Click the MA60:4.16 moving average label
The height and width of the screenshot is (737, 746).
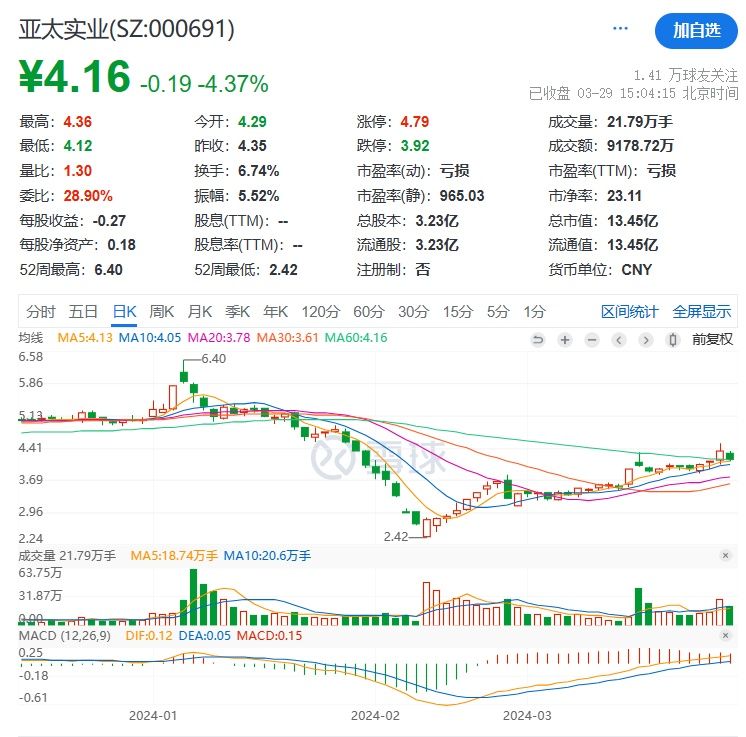tap(356, 338)
